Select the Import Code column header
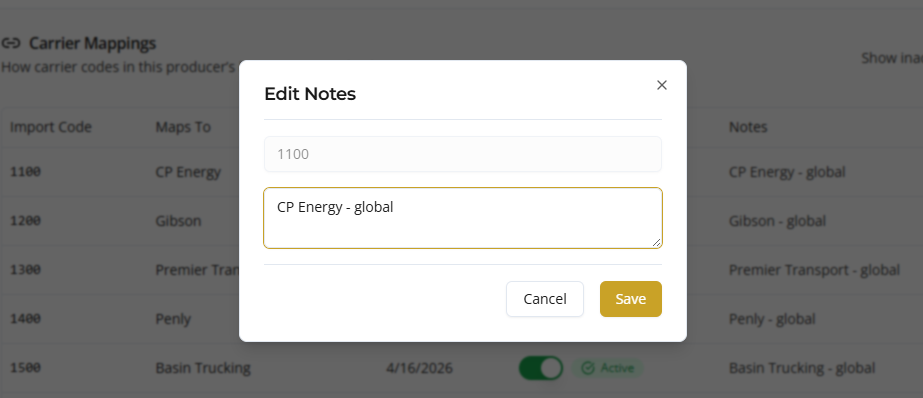The width and height of the screenshot is (923, 398). point(51,127)
